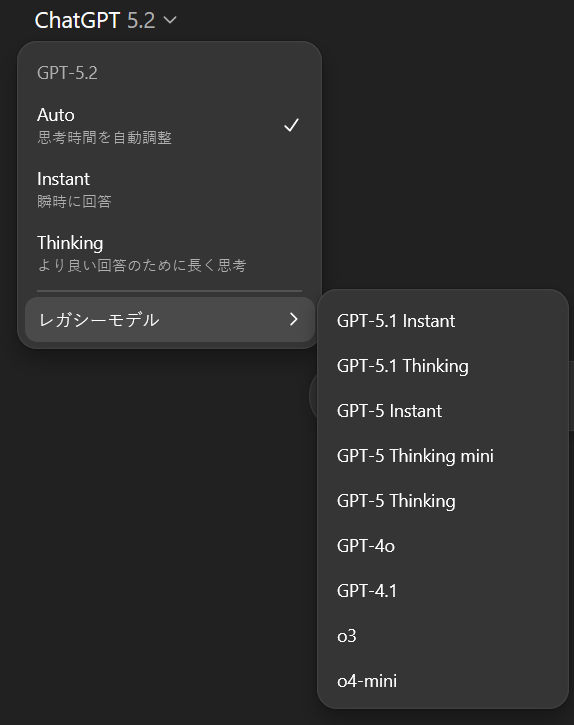The height and width of the screenshot is (725, 574).
Task: Select GPT-5.1 Thinking from legacy list
Action: click(x=443, y=366)
